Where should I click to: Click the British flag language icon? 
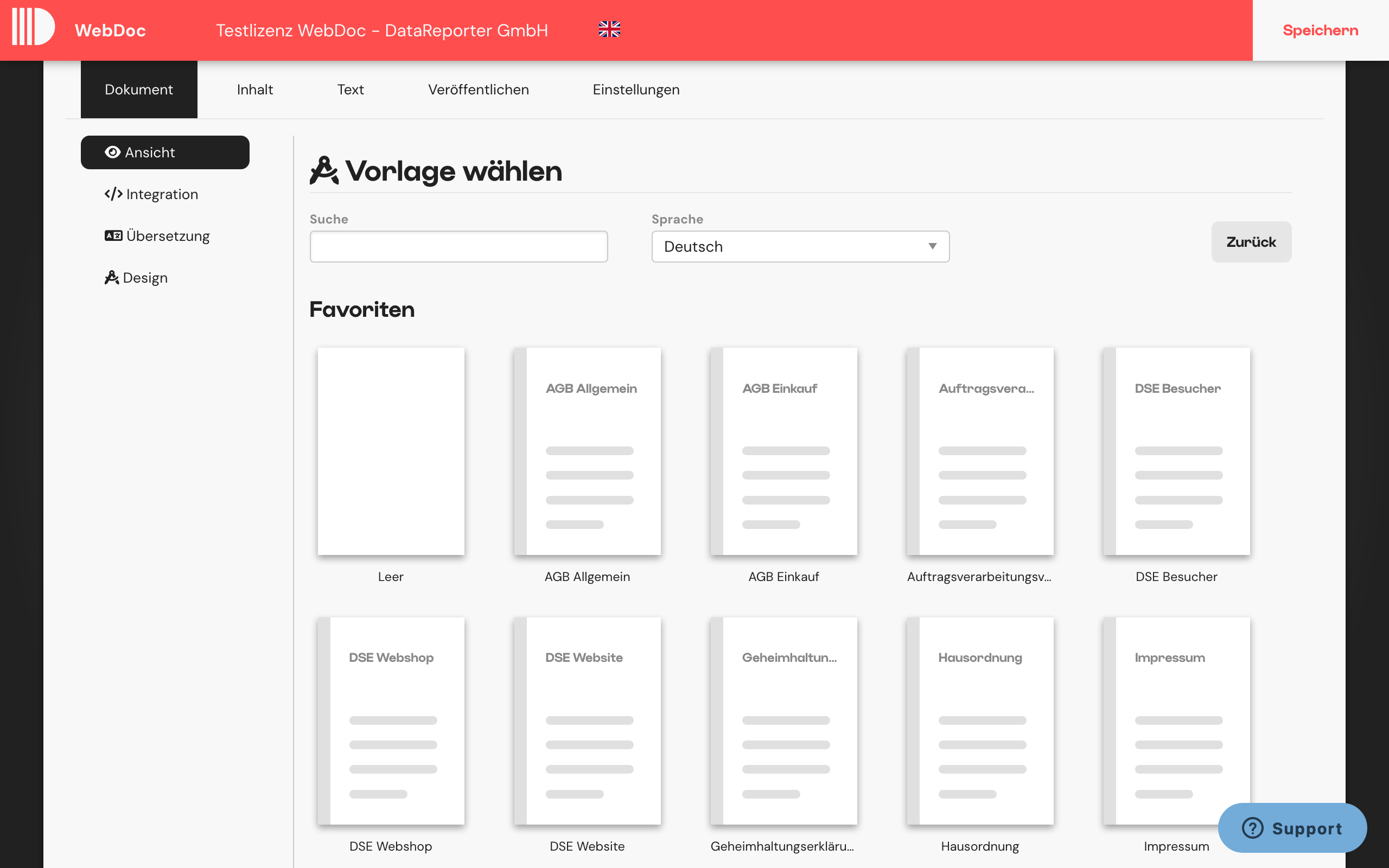coord(609,29)
